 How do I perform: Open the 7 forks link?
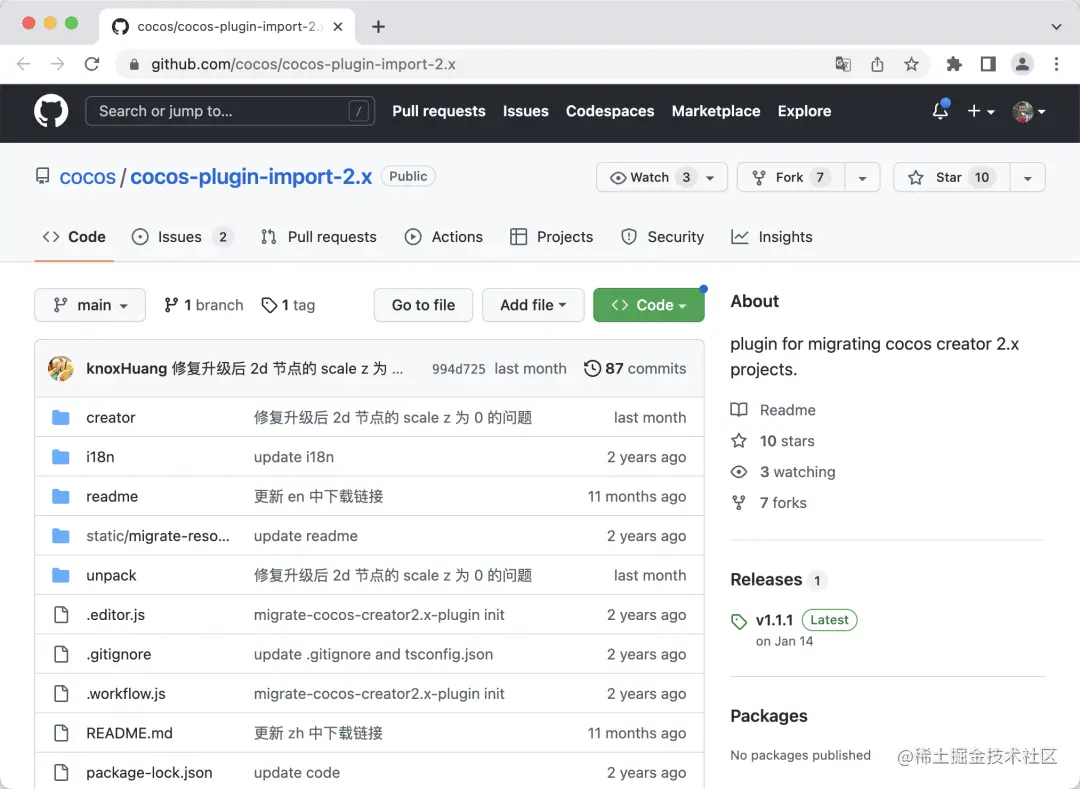click(769, 503)
